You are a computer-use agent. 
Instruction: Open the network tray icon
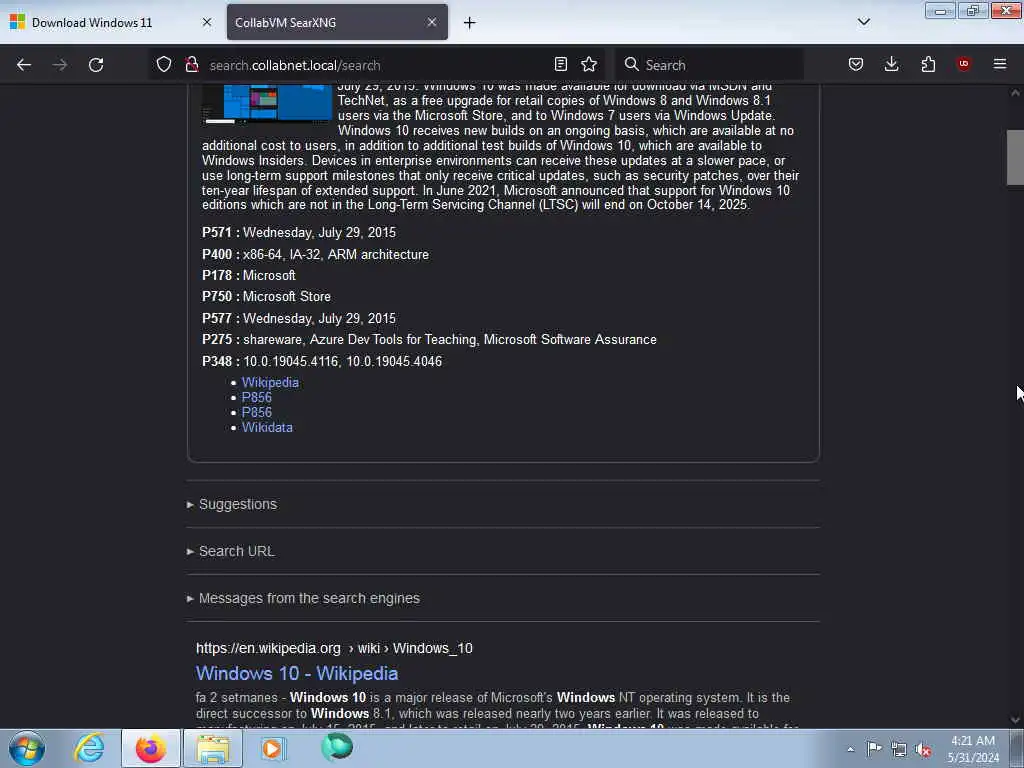click(x=899, y=750)
